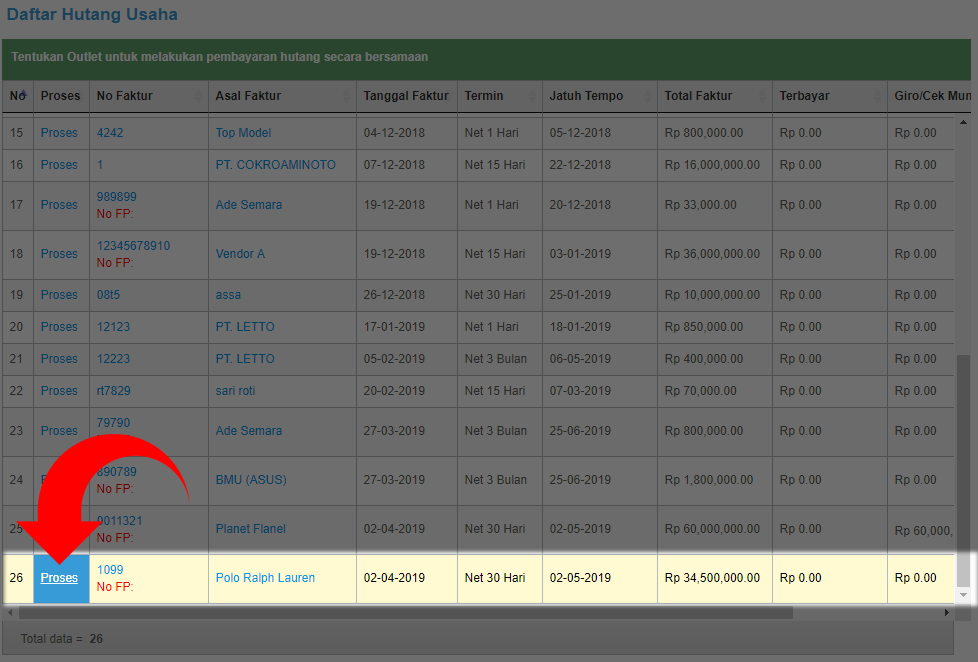Open invoice number 989899
This screenshot has height=662, width=978.
coord(117,197)
